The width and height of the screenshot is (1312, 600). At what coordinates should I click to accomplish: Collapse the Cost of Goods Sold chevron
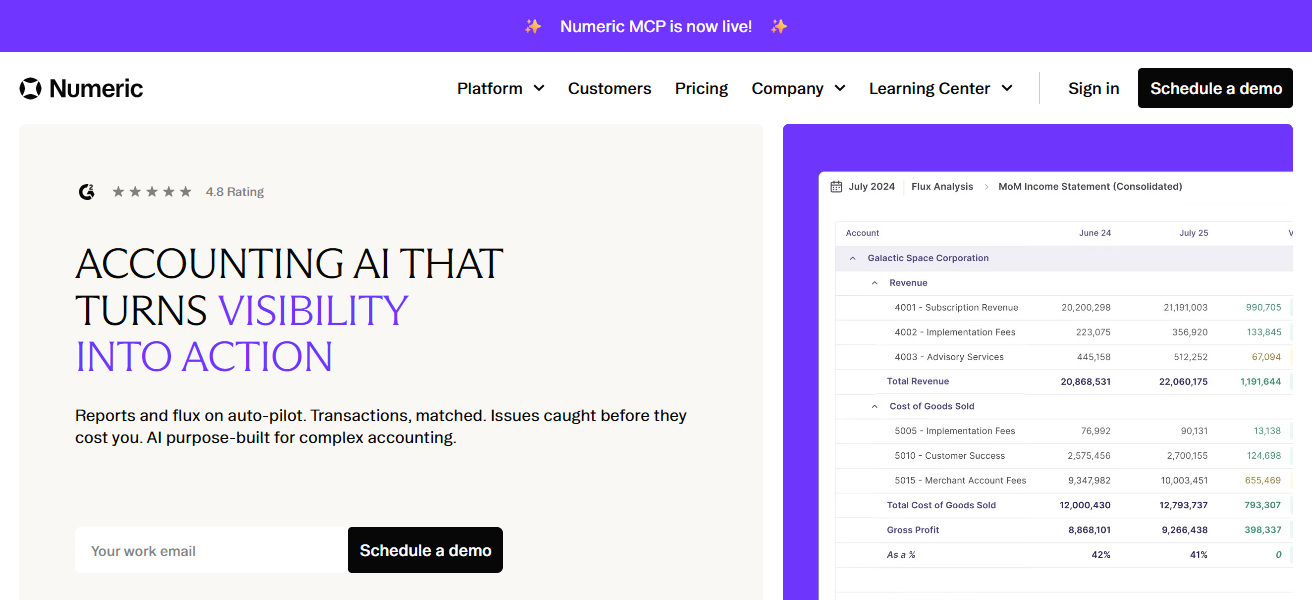pyautogui.click(x=875, y=406)
